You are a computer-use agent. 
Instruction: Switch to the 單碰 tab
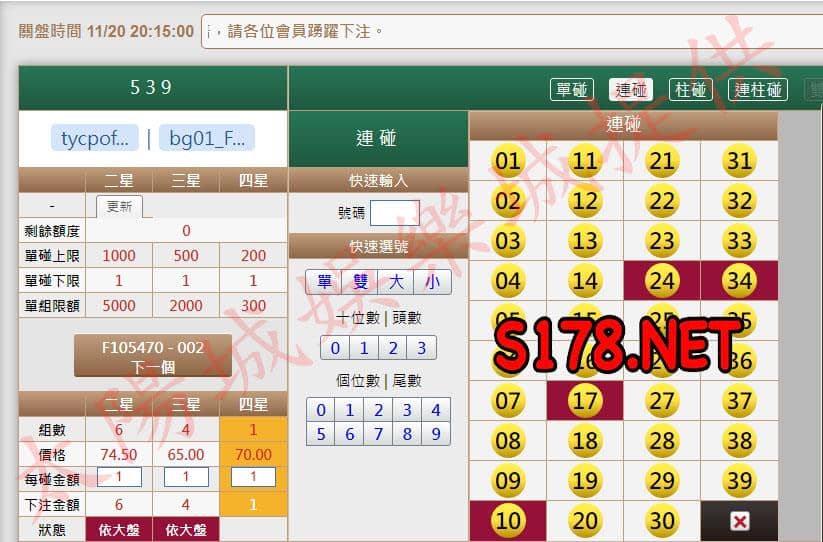point(572,90)
